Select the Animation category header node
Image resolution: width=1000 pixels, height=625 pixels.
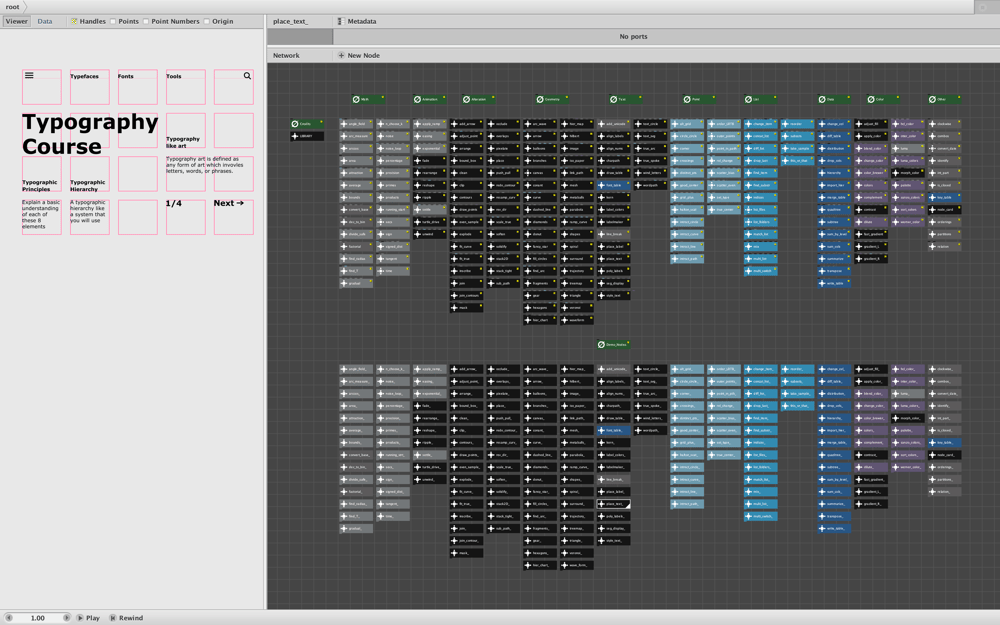429,99
